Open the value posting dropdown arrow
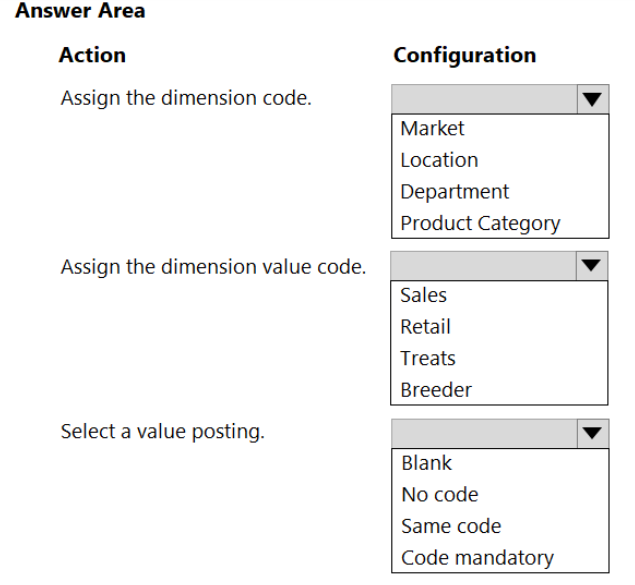 592,434
